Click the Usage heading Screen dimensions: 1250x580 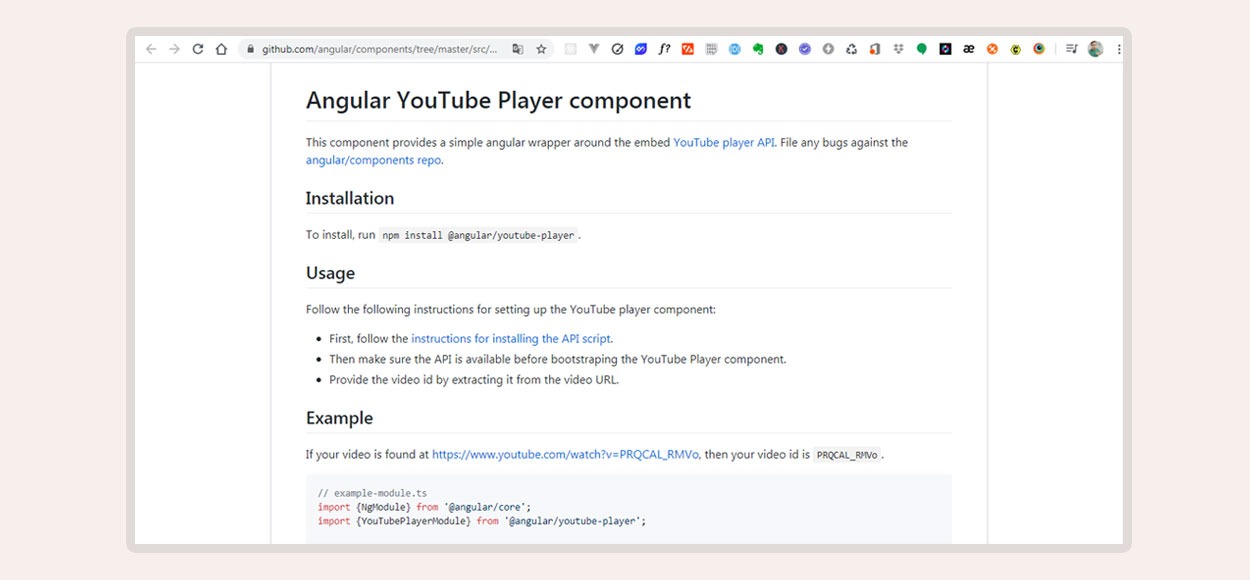point(330,273)
